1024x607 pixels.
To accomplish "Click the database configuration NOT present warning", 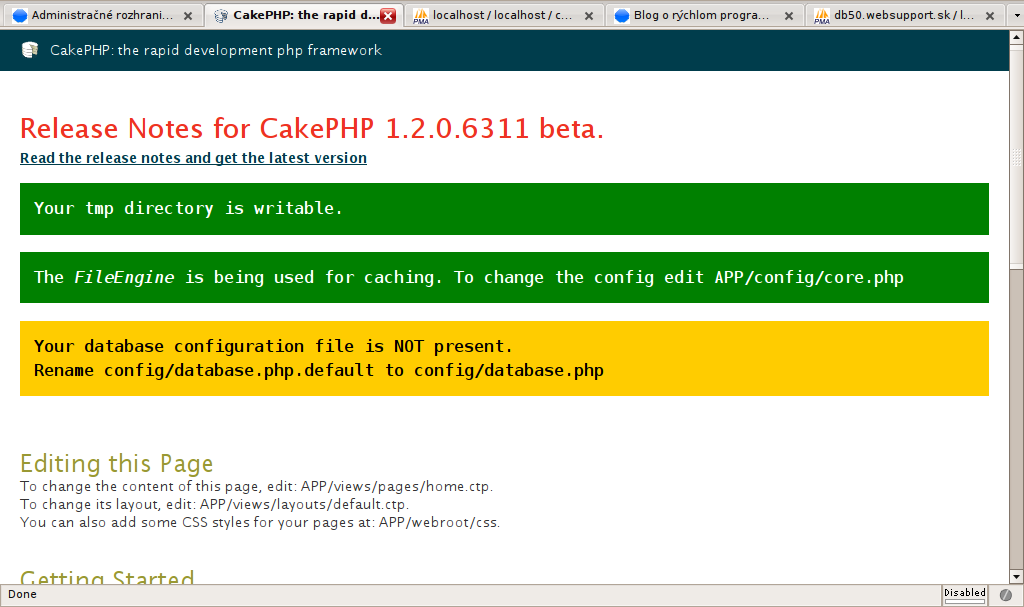I will tap(504, 358).
